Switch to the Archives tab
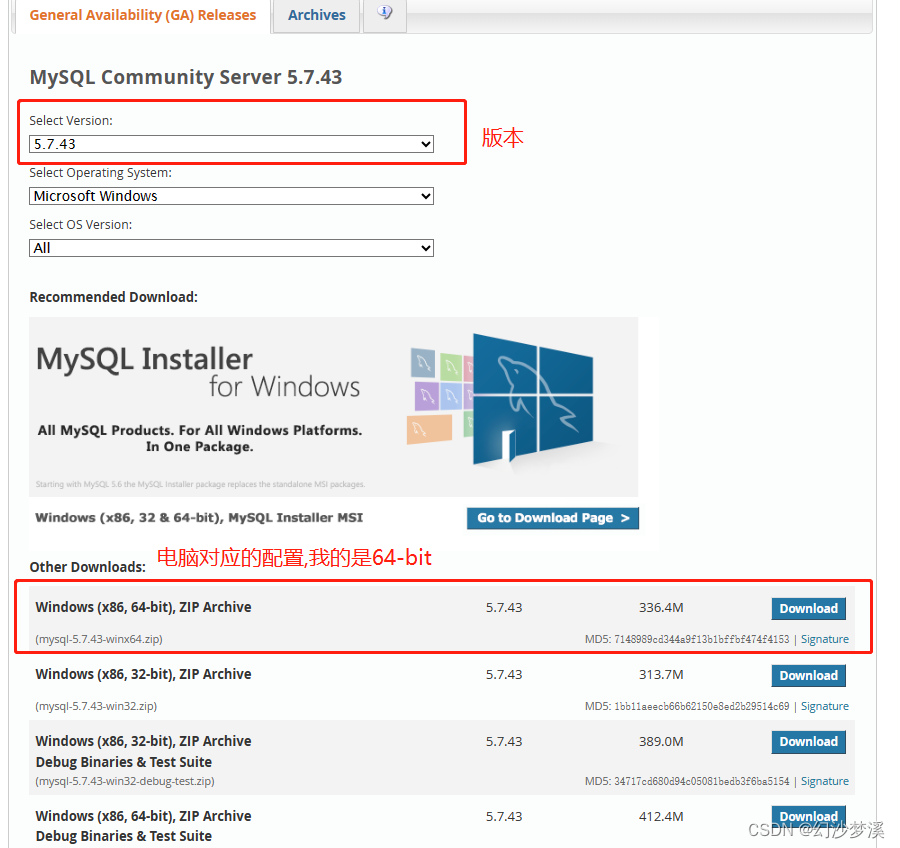This screenshot has width=900, height=848. click(316, 16)
